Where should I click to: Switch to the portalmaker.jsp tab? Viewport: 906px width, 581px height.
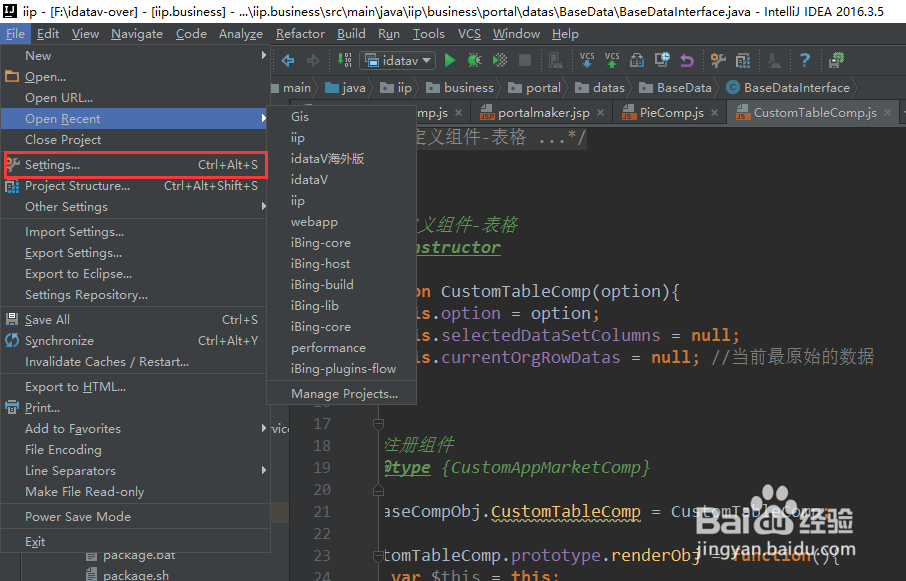point(544,113)
